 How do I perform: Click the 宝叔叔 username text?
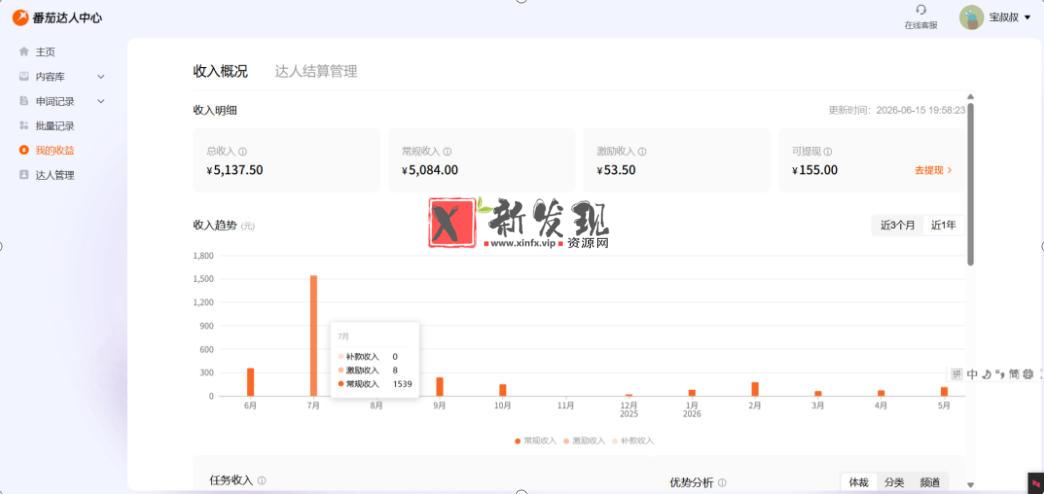pos(1004,18)
